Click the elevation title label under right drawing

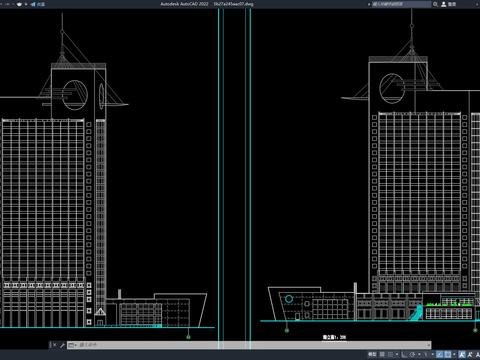[x=334, y=337]
